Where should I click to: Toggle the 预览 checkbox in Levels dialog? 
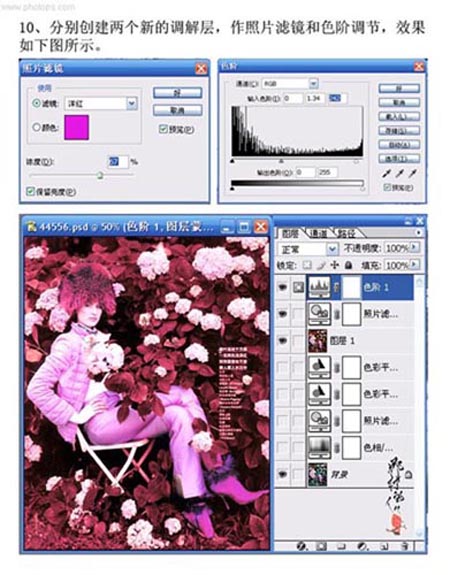coord(387,187)
